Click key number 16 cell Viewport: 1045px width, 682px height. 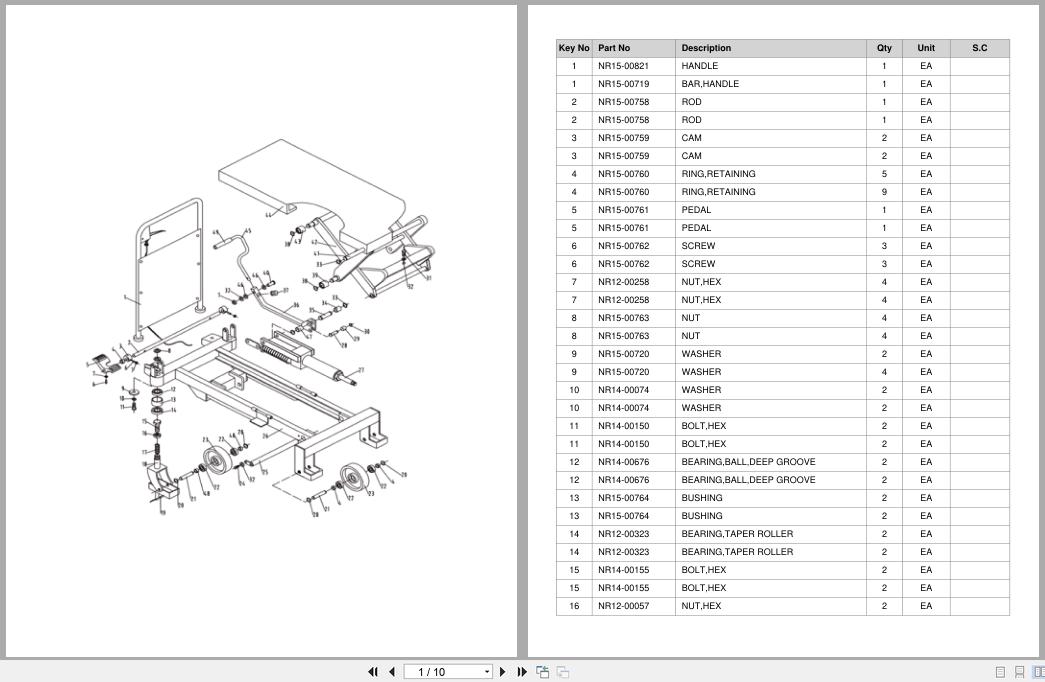pos(574,606)
